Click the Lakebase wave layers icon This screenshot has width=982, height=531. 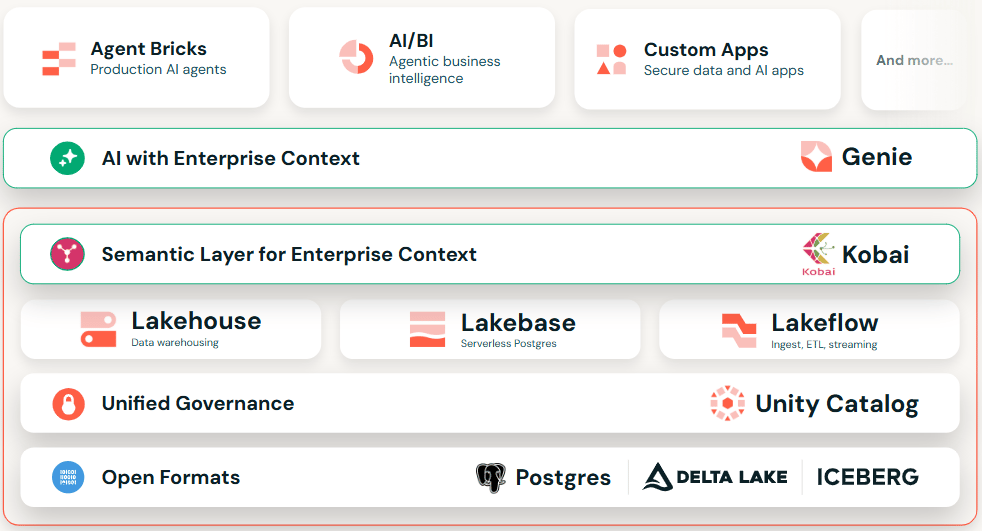pyautogui.click(x=427, y=329)
